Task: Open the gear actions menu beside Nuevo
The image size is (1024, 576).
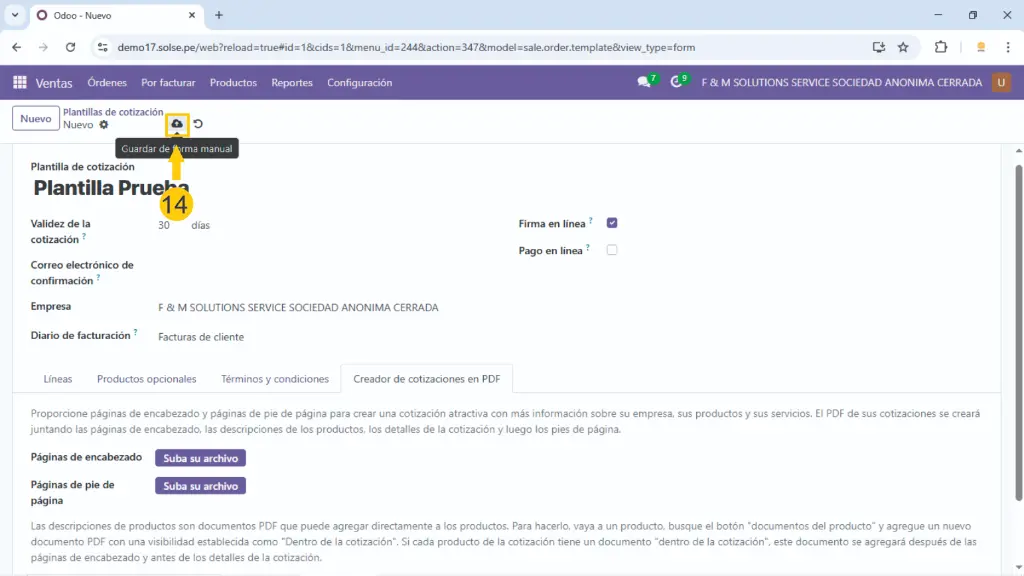Action: (x=104, y=125)
